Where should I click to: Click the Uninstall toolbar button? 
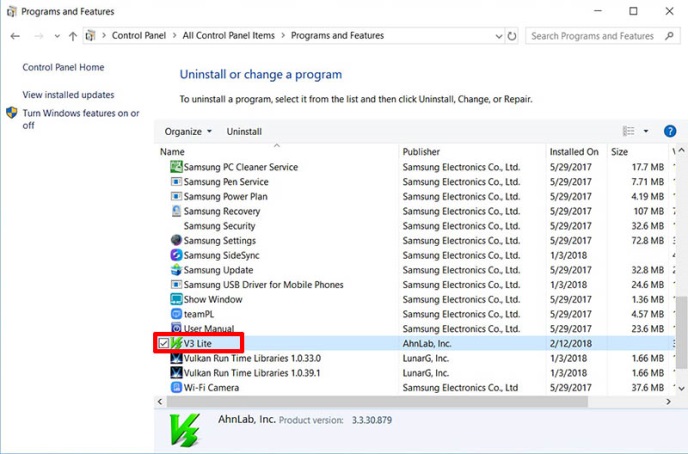[x=244, y=132]
